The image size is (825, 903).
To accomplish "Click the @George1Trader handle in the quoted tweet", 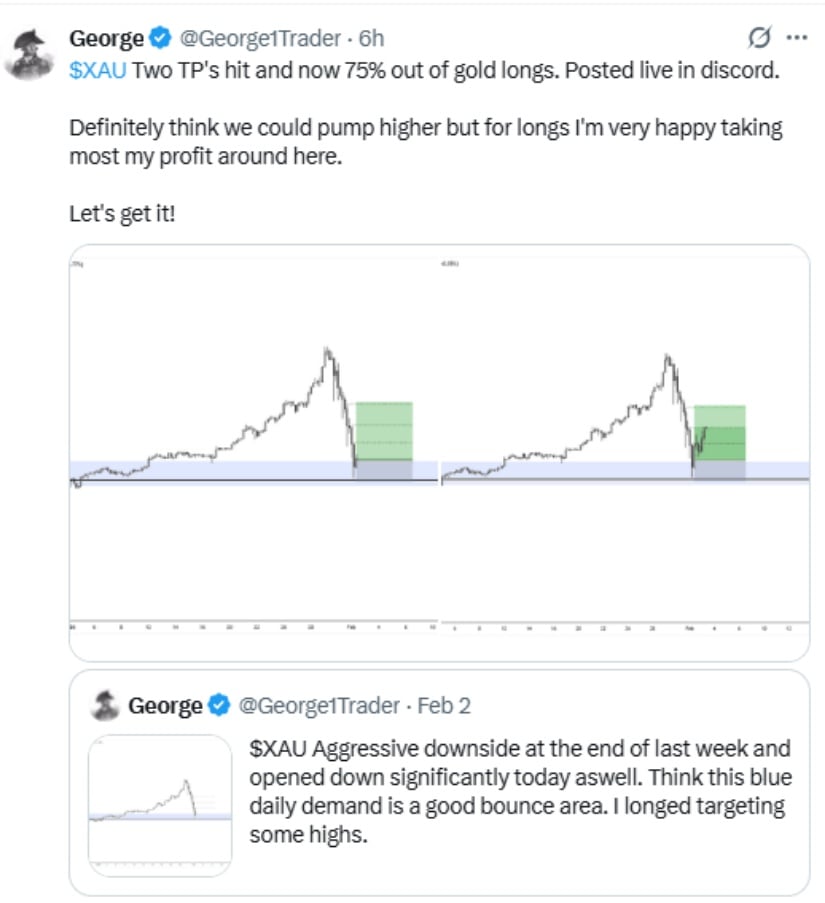I will click(318, 706).
